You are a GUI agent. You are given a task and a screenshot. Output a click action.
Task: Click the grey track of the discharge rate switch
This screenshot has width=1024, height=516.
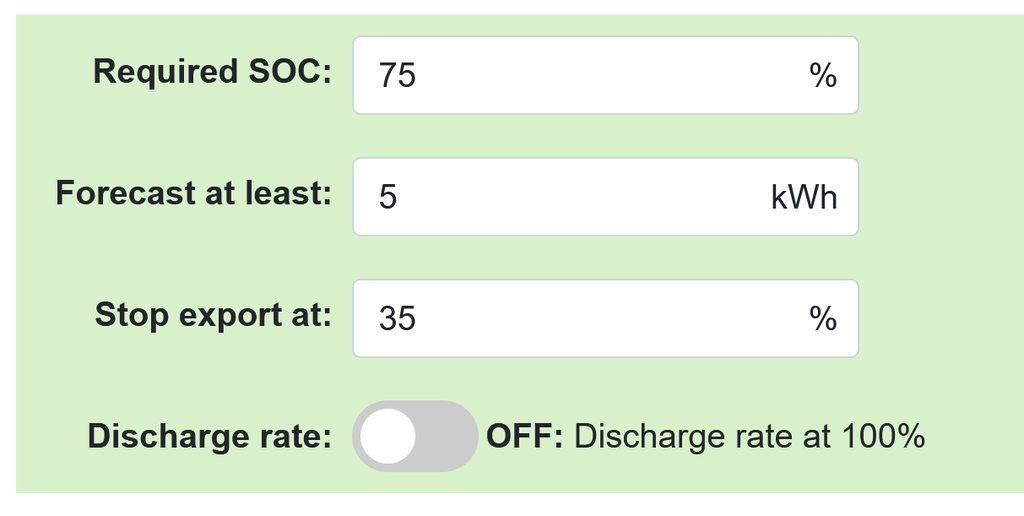(x=448, y=437)
